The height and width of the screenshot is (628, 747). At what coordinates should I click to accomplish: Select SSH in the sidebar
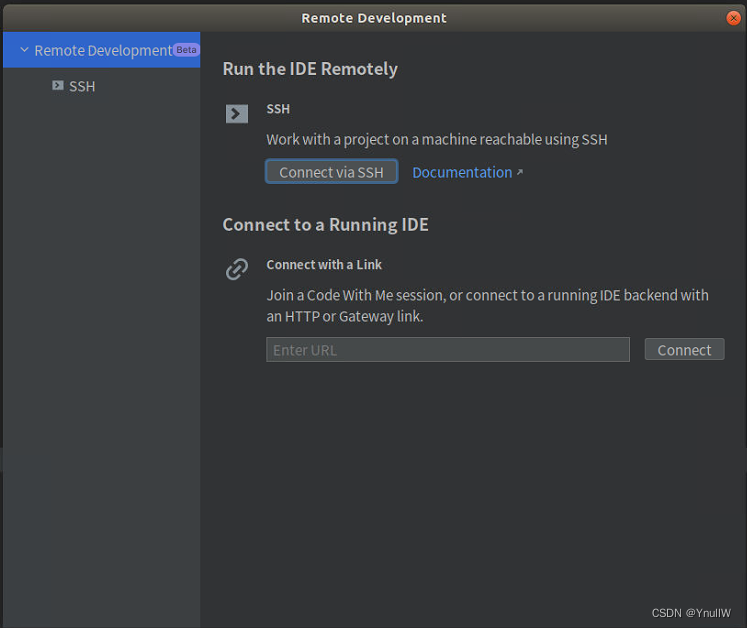coord(82,86)
